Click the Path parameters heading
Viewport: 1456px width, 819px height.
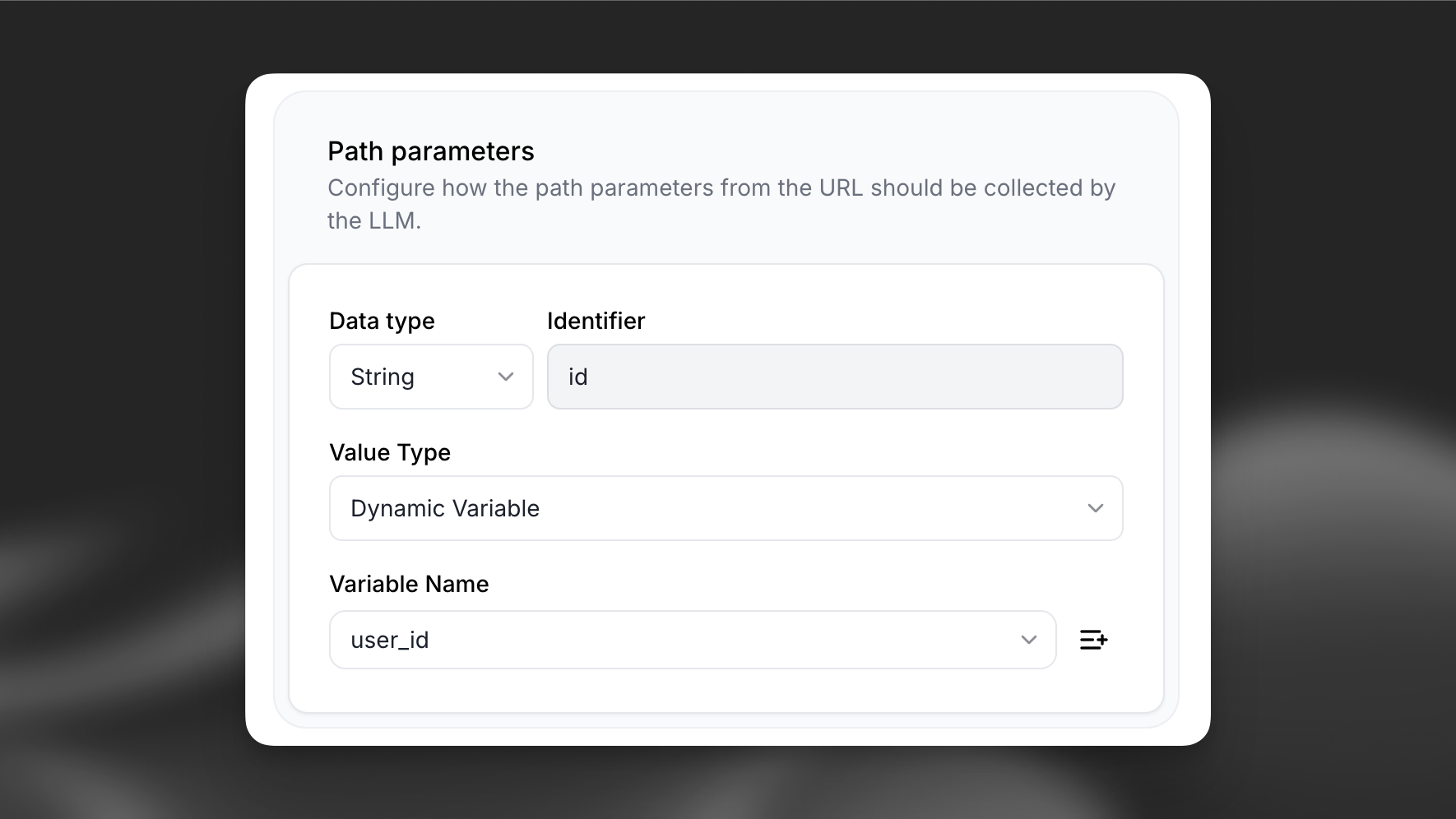[431, 150]
